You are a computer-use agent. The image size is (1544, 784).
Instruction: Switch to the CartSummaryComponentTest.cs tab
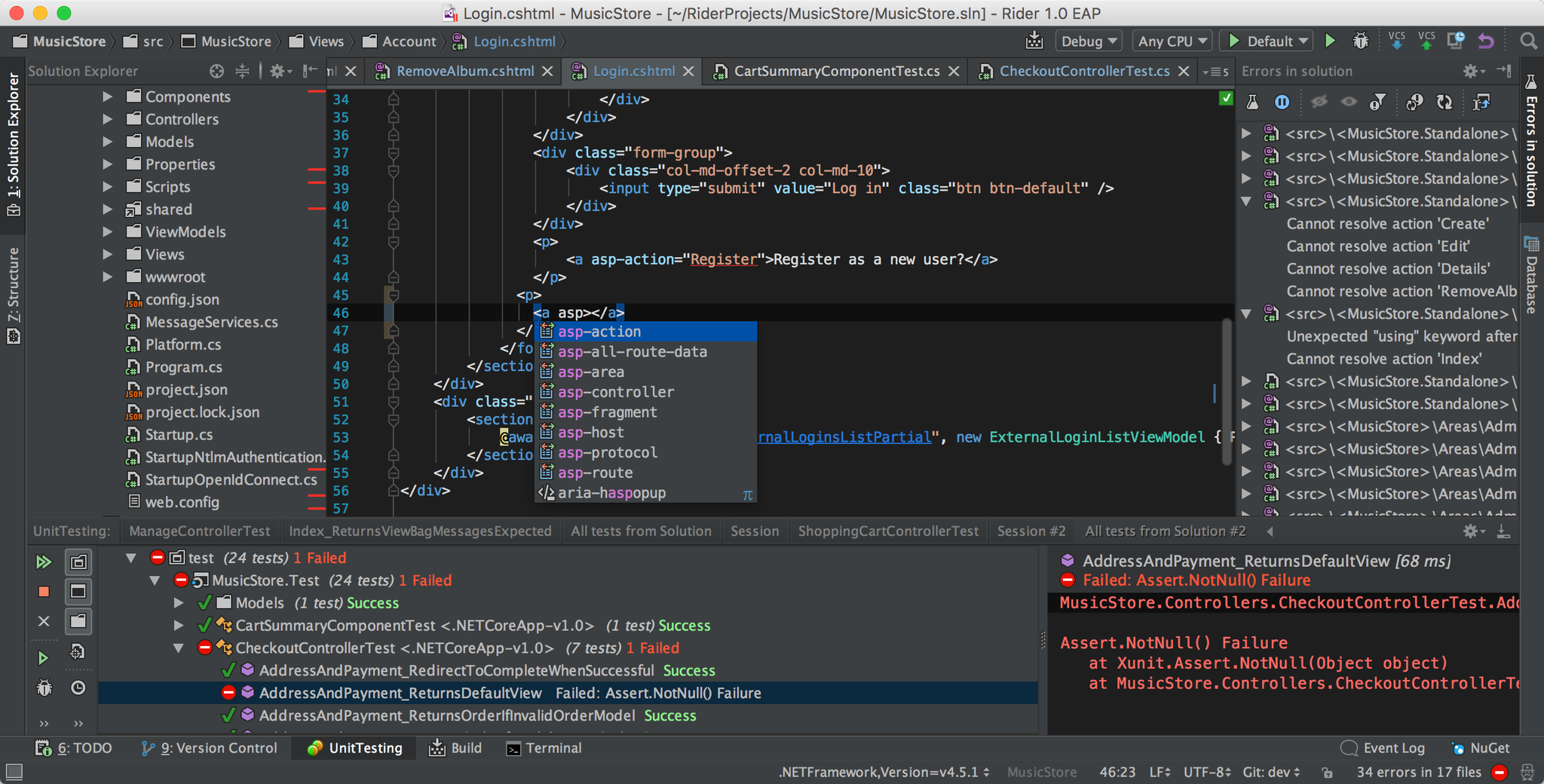pyautogui.click(x=836, y=71)
